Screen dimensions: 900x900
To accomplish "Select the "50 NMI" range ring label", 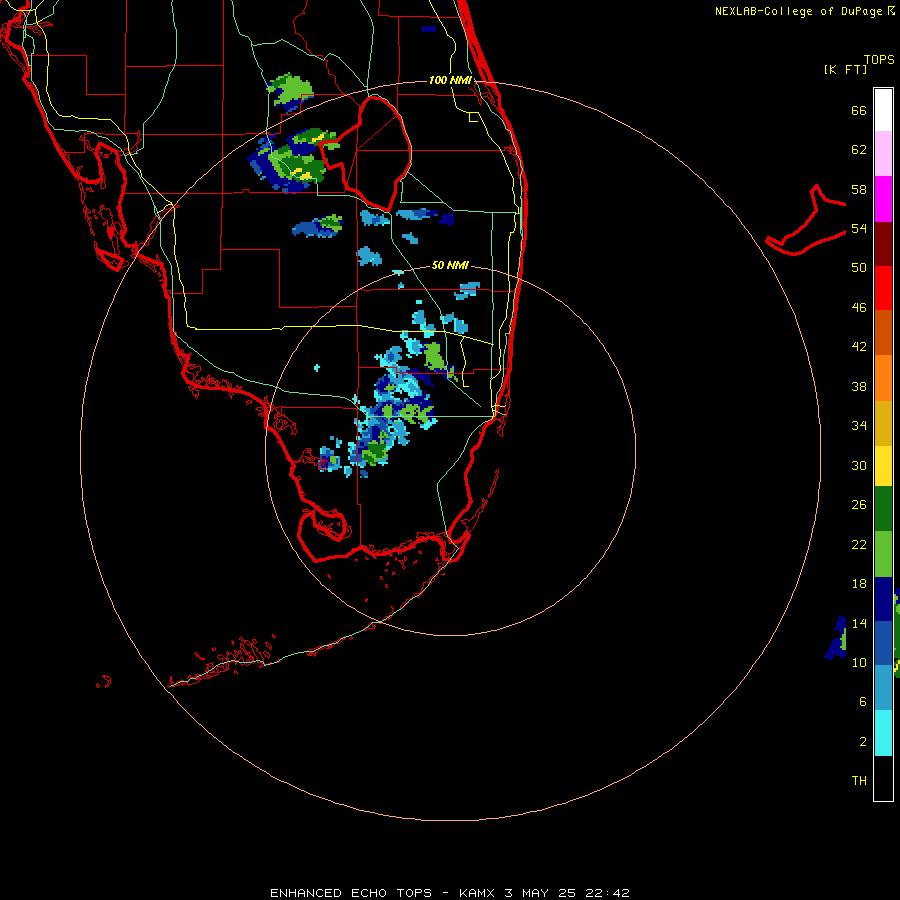I will (x=450, y=265).
